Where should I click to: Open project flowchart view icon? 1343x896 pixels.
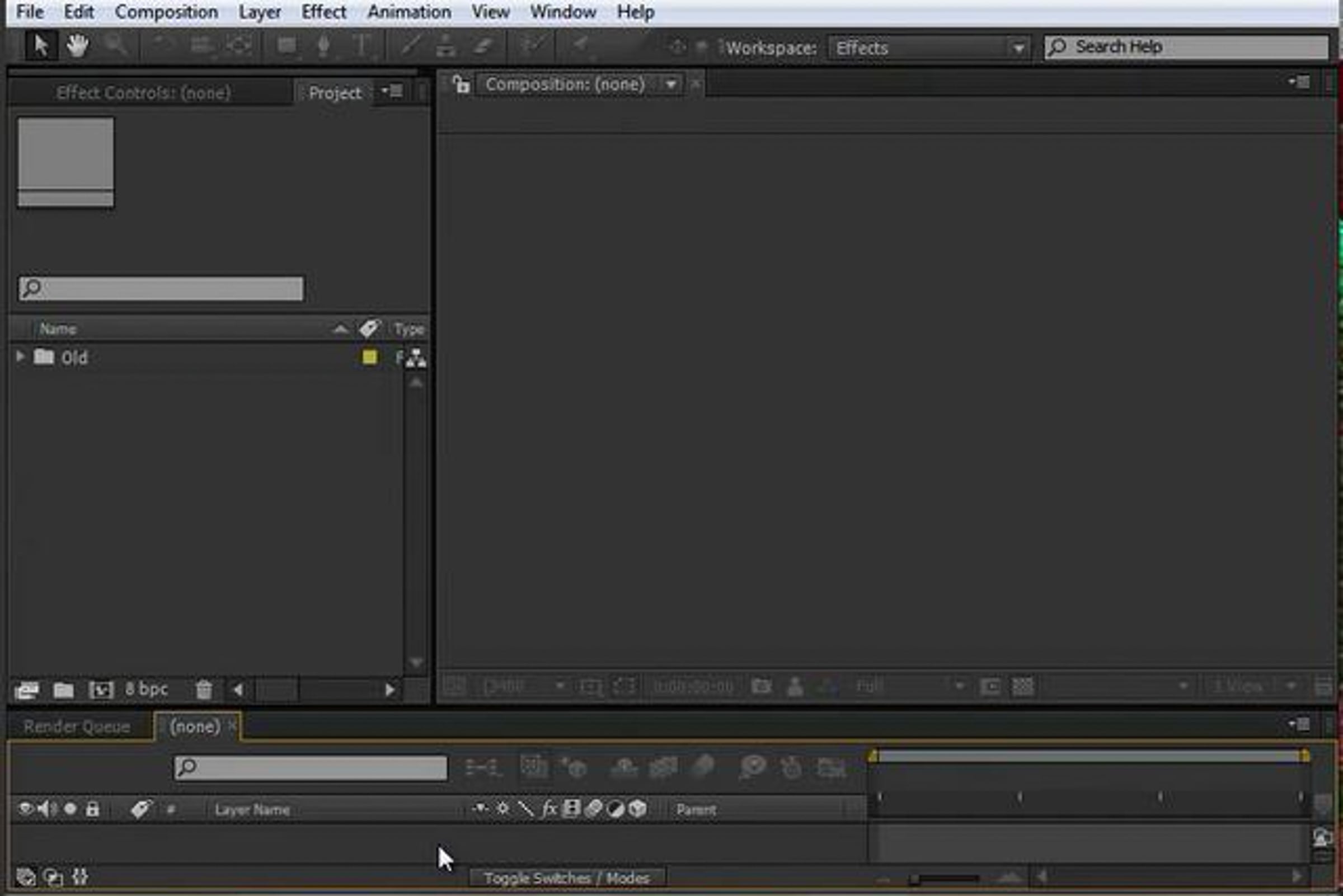pyautogui.click(x=416, y=359)
